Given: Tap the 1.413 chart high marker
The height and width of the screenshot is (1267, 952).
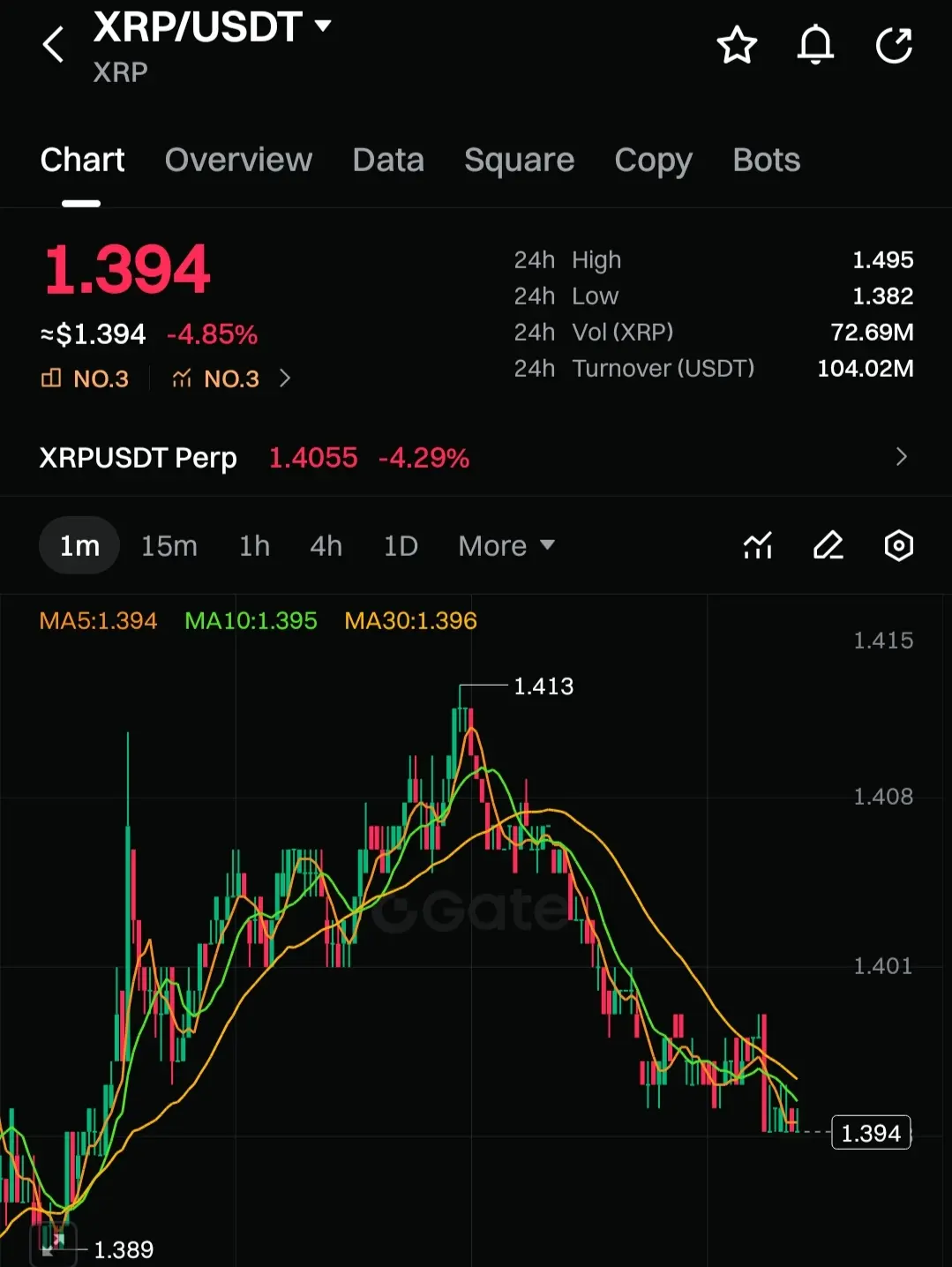Looking at the screenshot, I should (543, 686).
